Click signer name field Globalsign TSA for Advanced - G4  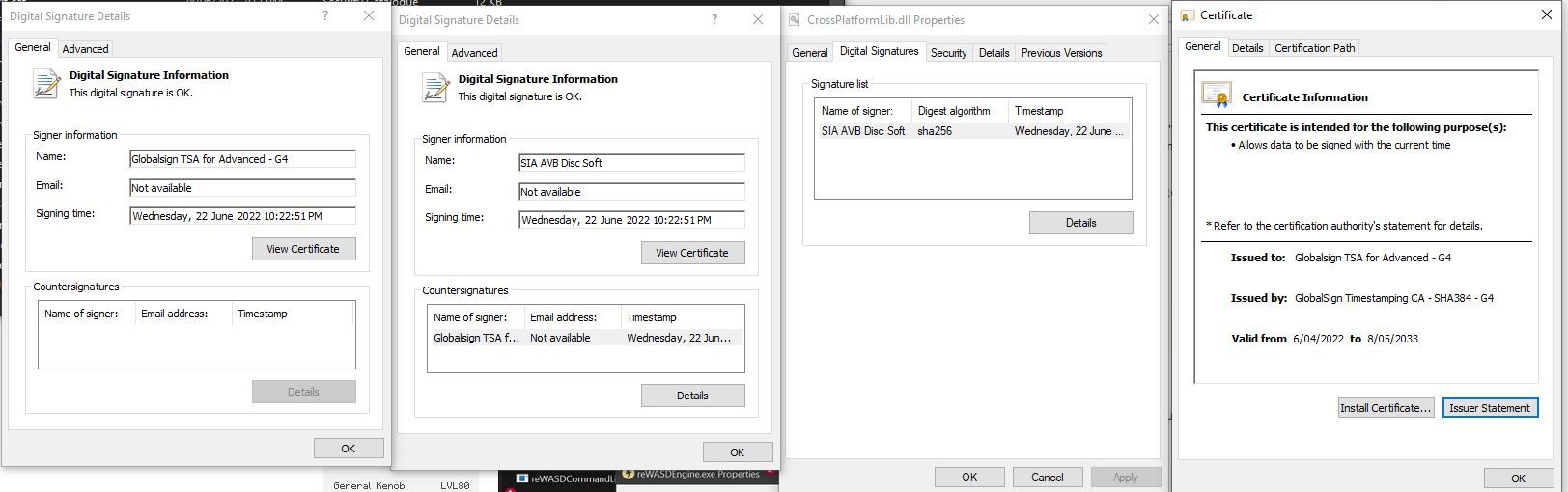pyautogui.click(x=242, y=159)
